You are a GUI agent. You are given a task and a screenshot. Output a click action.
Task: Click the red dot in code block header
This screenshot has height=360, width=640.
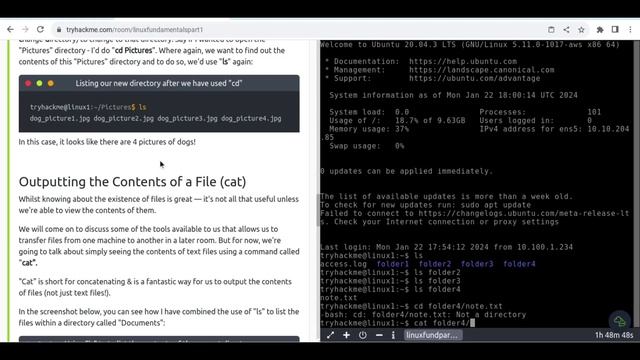pos(28,83)
